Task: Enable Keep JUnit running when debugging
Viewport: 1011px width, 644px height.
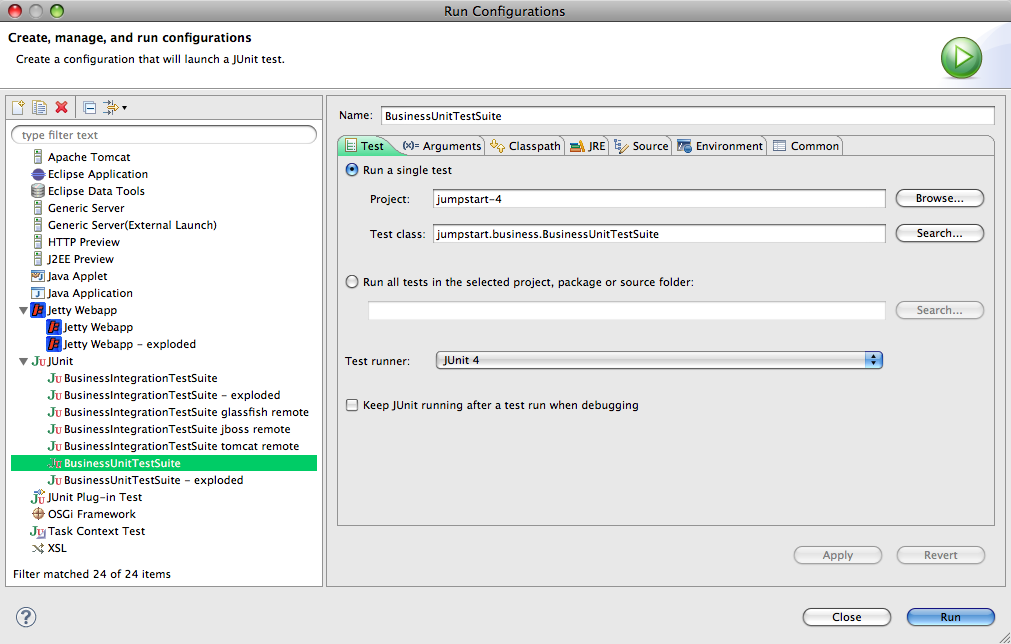Action: (x=351, y=405)
